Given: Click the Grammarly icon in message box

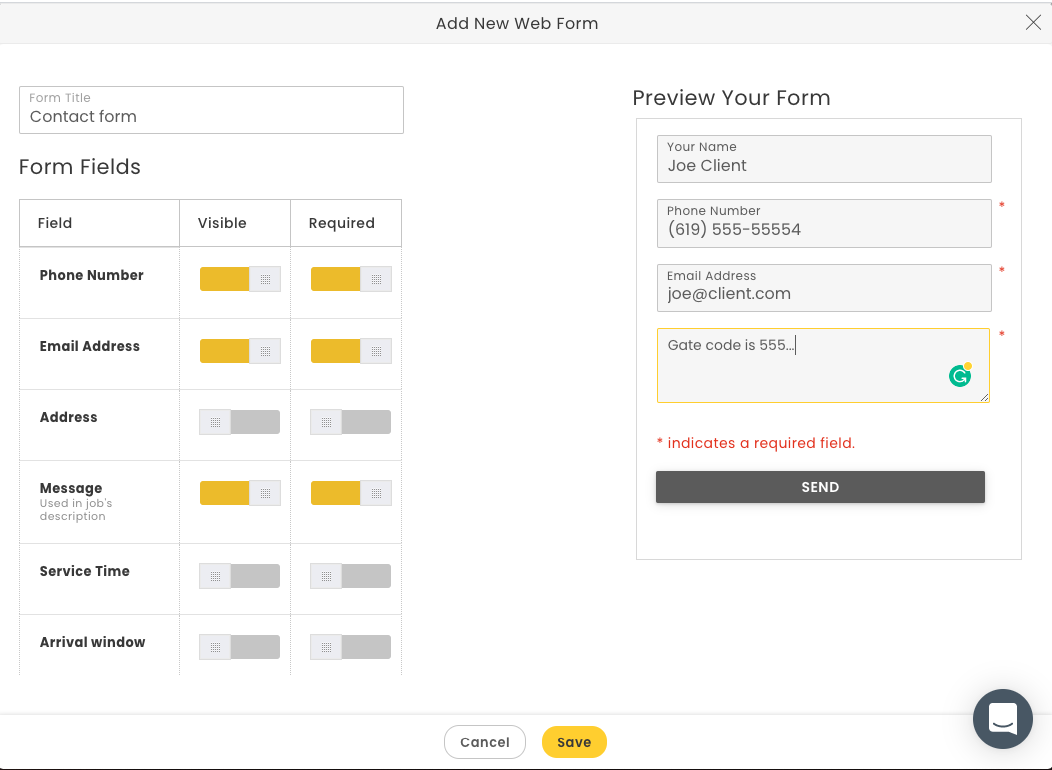Looking at the screenshot, I should pyautogui.click(x=960, y=376).
